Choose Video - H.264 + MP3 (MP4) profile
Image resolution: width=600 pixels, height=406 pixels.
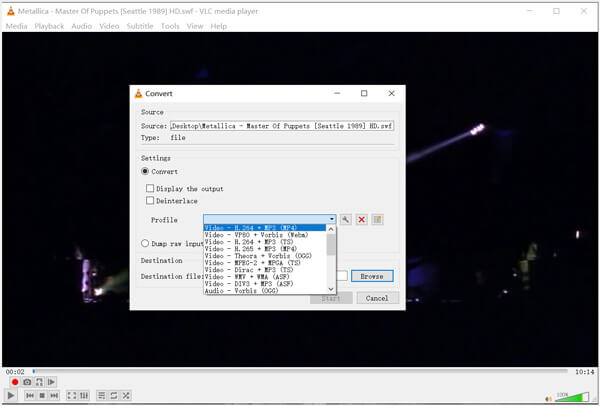point(265,228)
